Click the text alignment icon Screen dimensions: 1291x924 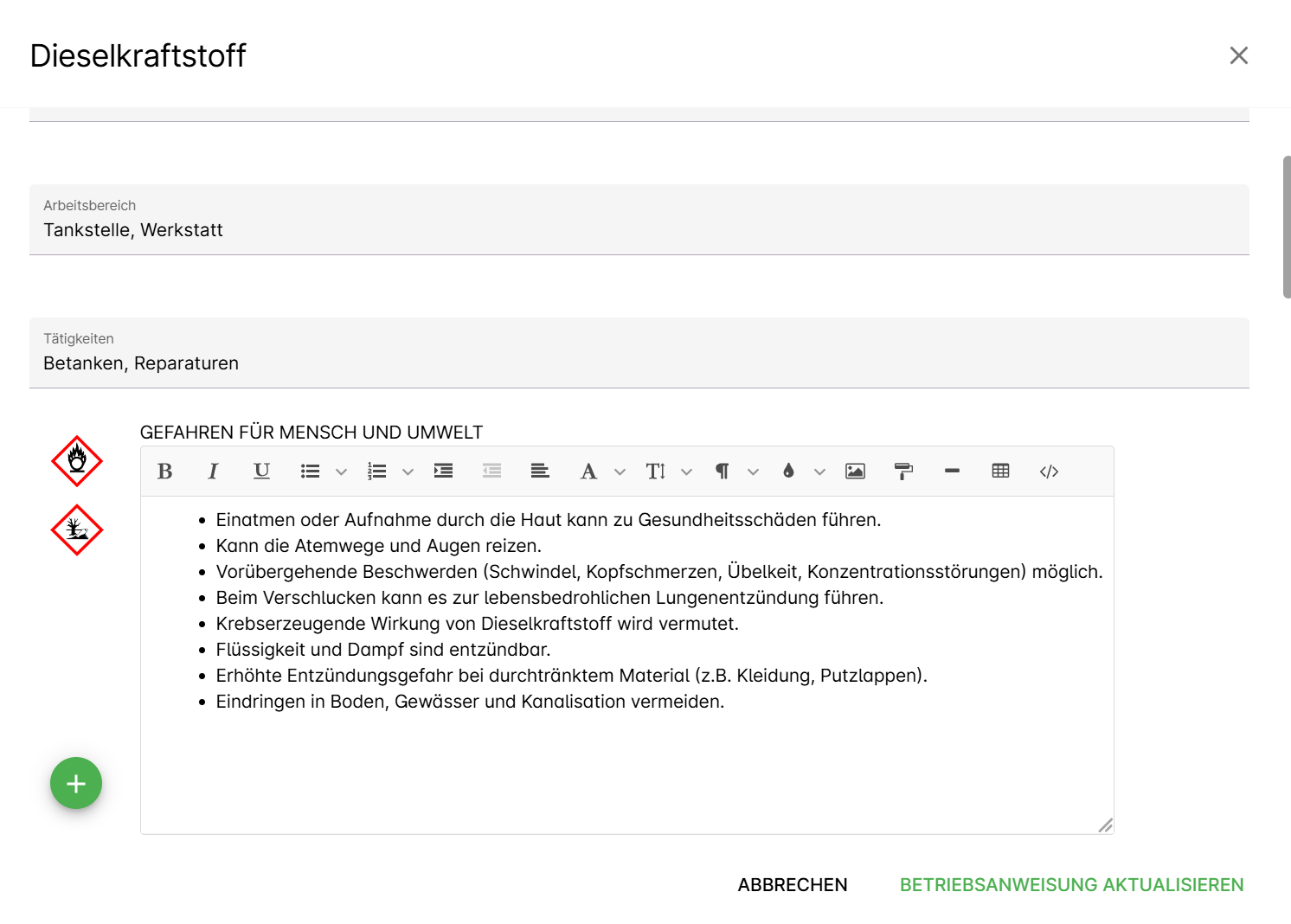pyautogui.click(x=540, y=472)
